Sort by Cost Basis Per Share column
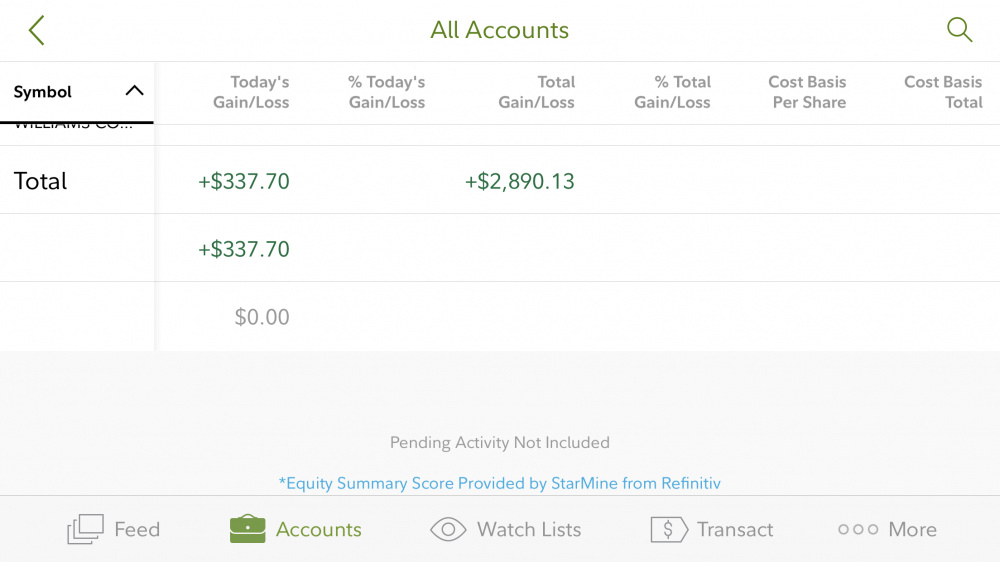 click(808, 92)
